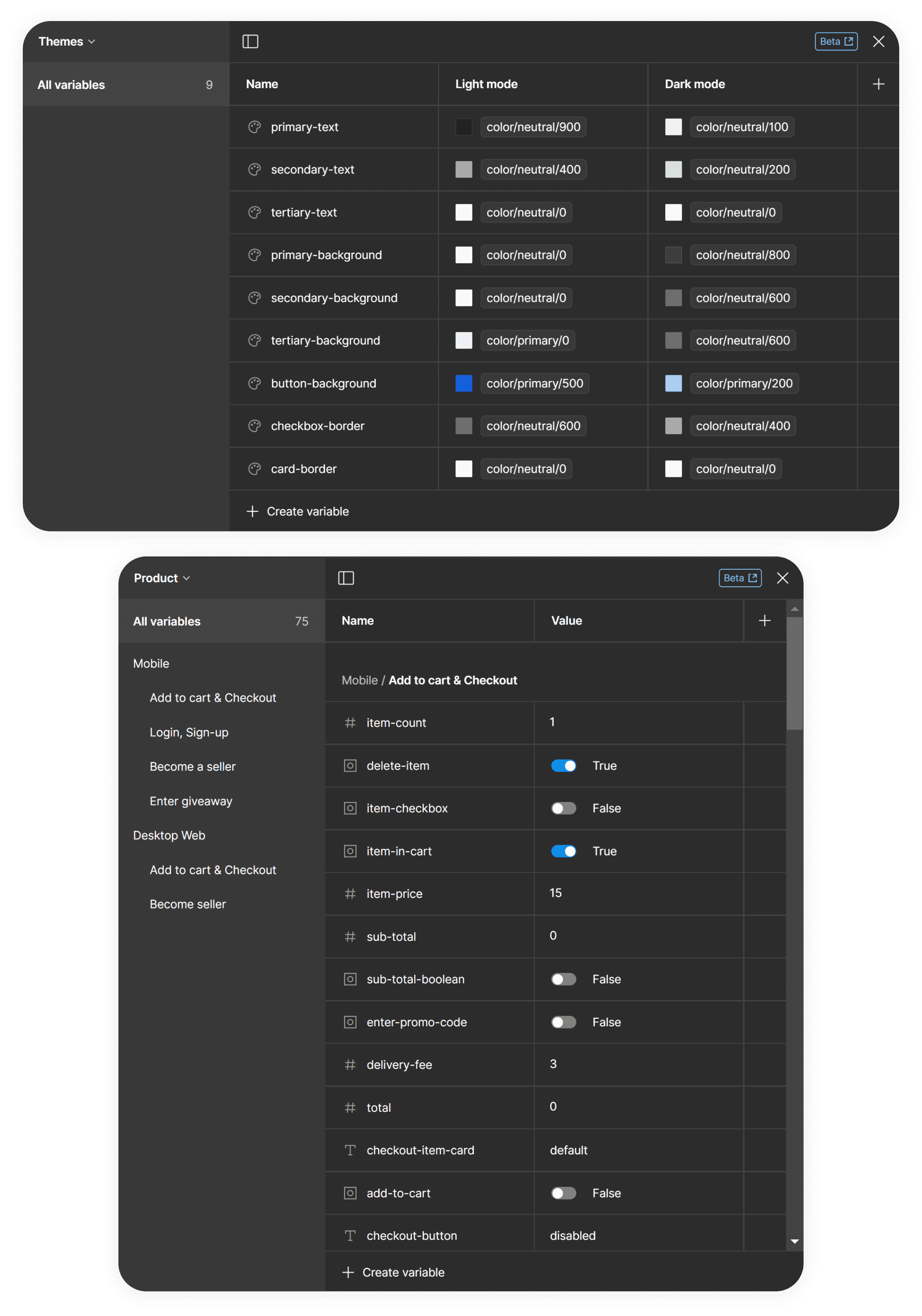This screenshot has height=1316, width=922.
Task: Enable enter-promo-code toggle
Action: [563, 1022]
